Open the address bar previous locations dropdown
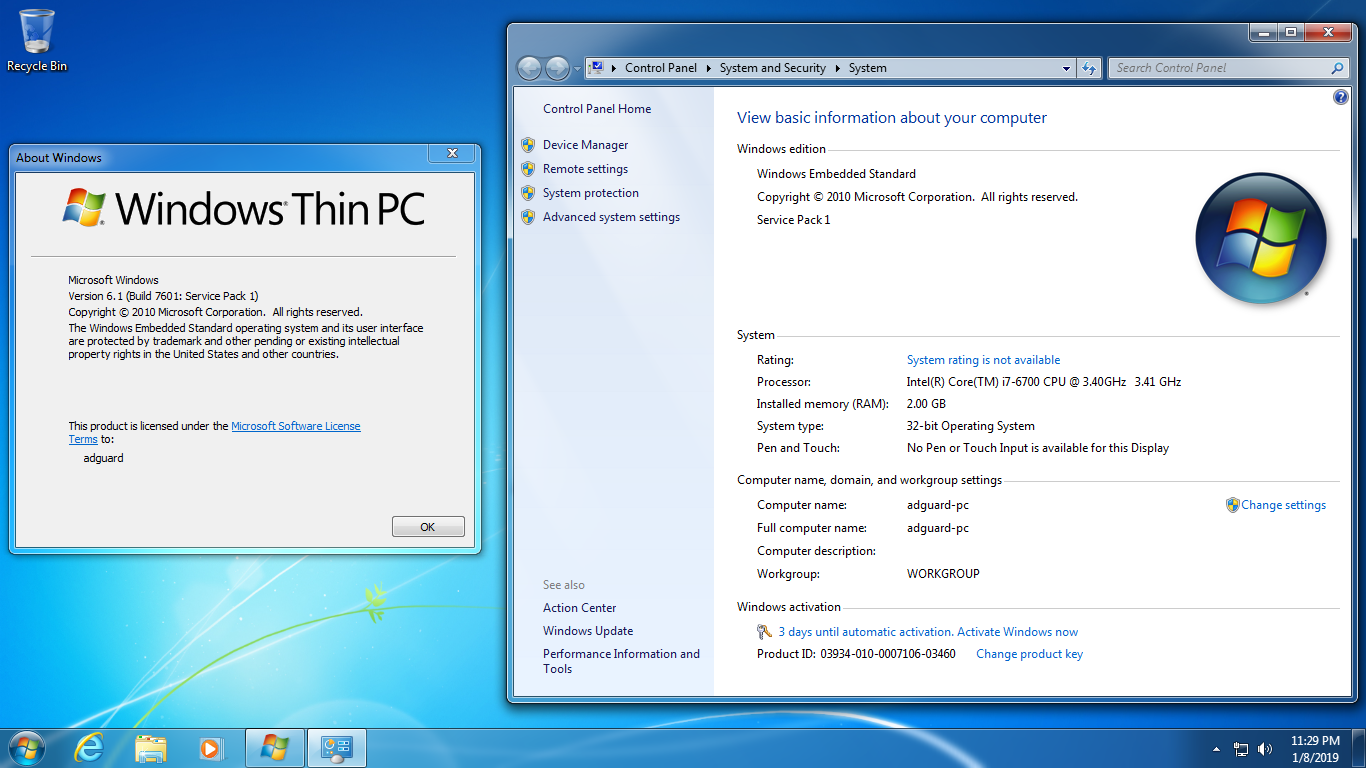1366x768 pixels. tap(1066, 68)
